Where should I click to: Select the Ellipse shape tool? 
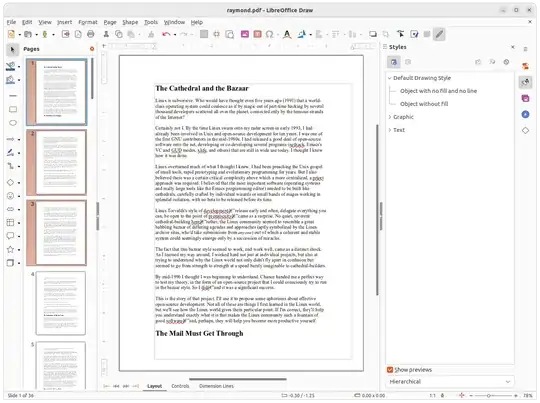point(13,123)
